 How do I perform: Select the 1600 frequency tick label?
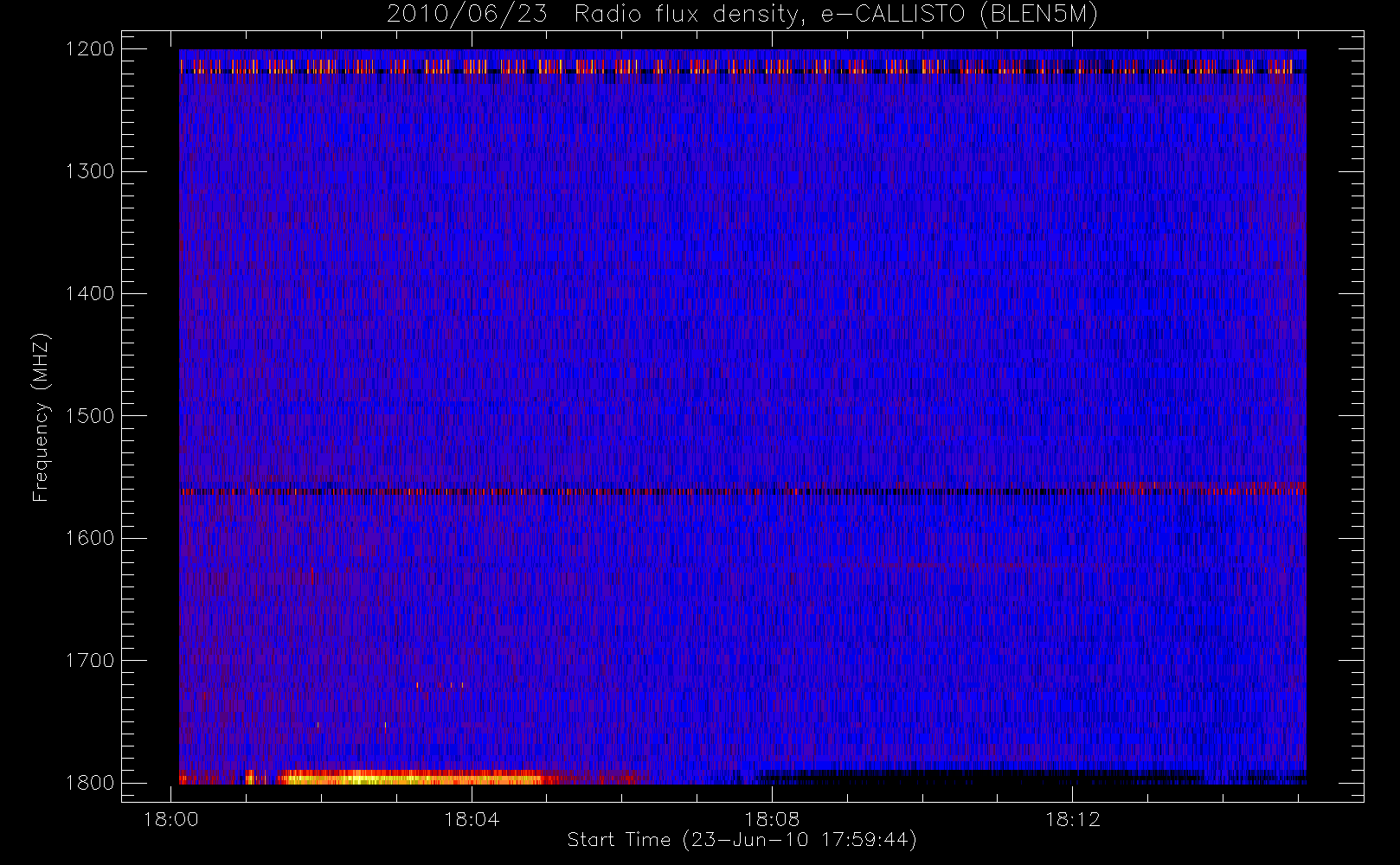pyautogui.click(x=90, y=538)
